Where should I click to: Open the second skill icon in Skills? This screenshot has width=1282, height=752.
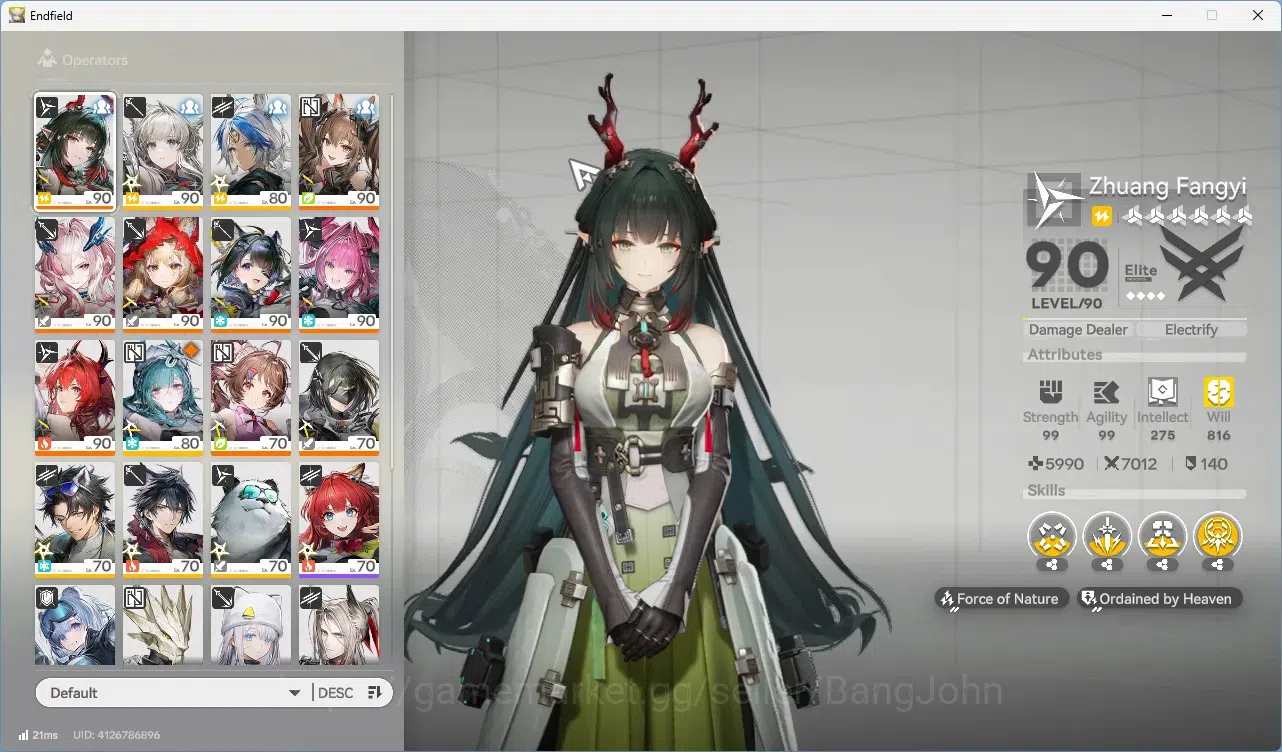pyautogui.click(x=1107, y=537)
